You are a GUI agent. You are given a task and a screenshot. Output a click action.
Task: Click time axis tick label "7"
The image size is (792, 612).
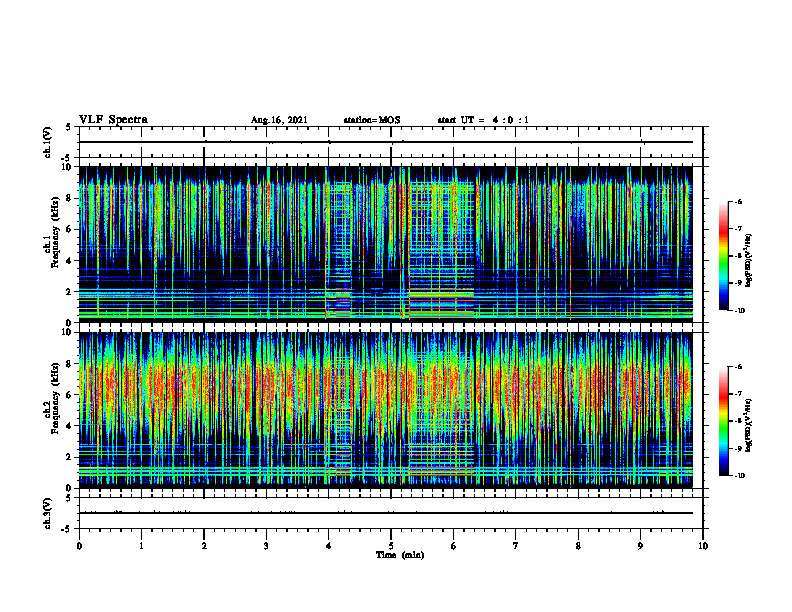tap(516, 546)
